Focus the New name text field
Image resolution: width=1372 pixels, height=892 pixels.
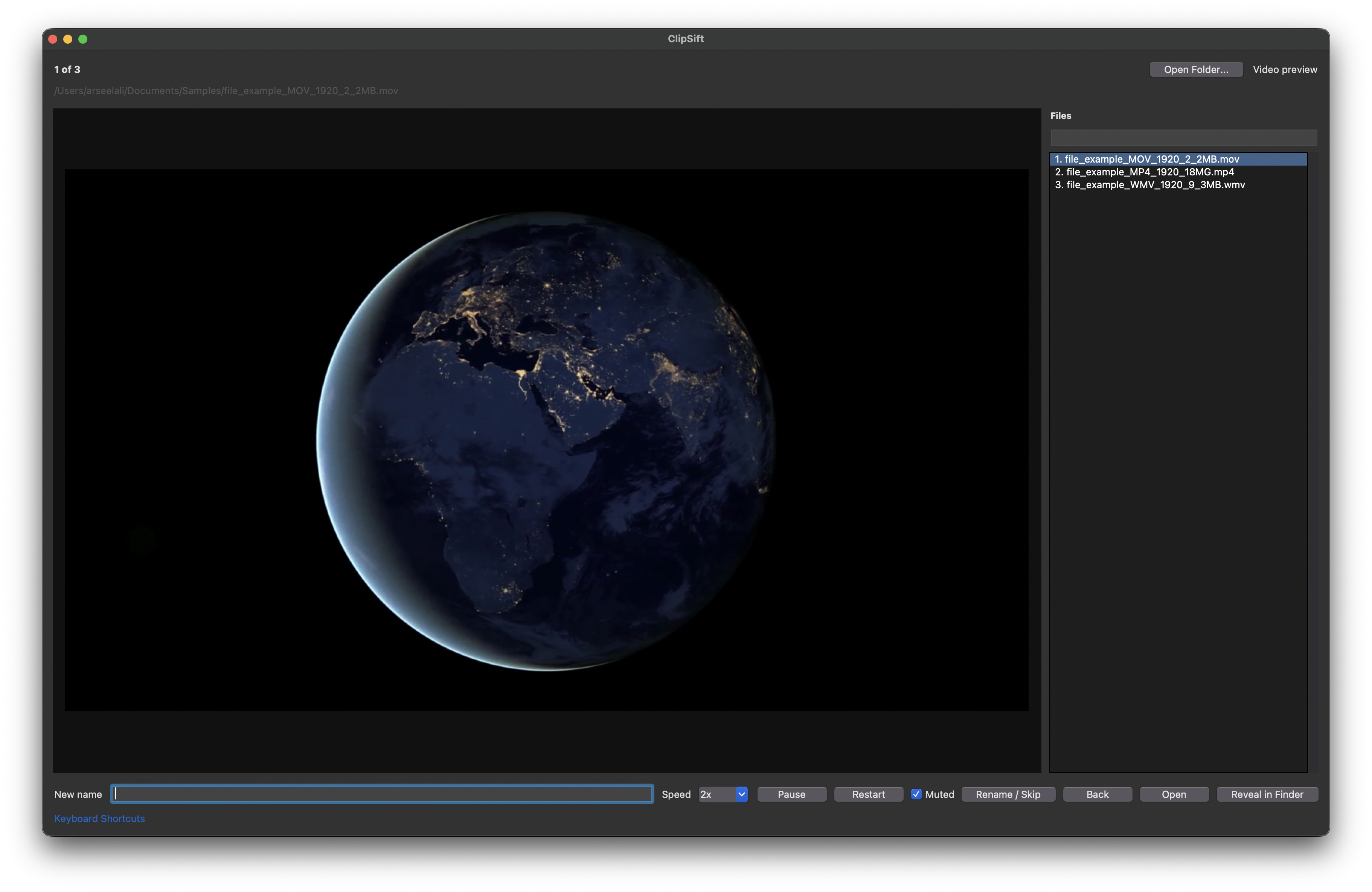(x=382, y=794)
